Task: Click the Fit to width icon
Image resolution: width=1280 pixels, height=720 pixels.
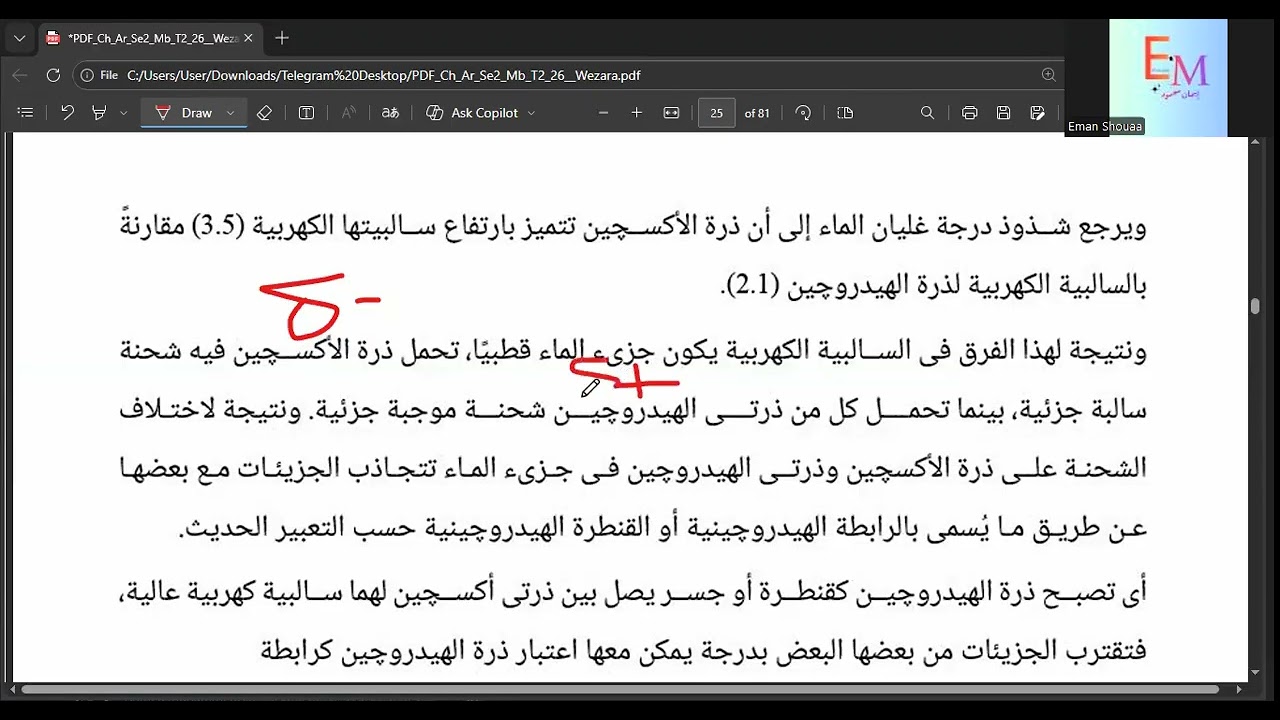Action: [x=671, y=113]
